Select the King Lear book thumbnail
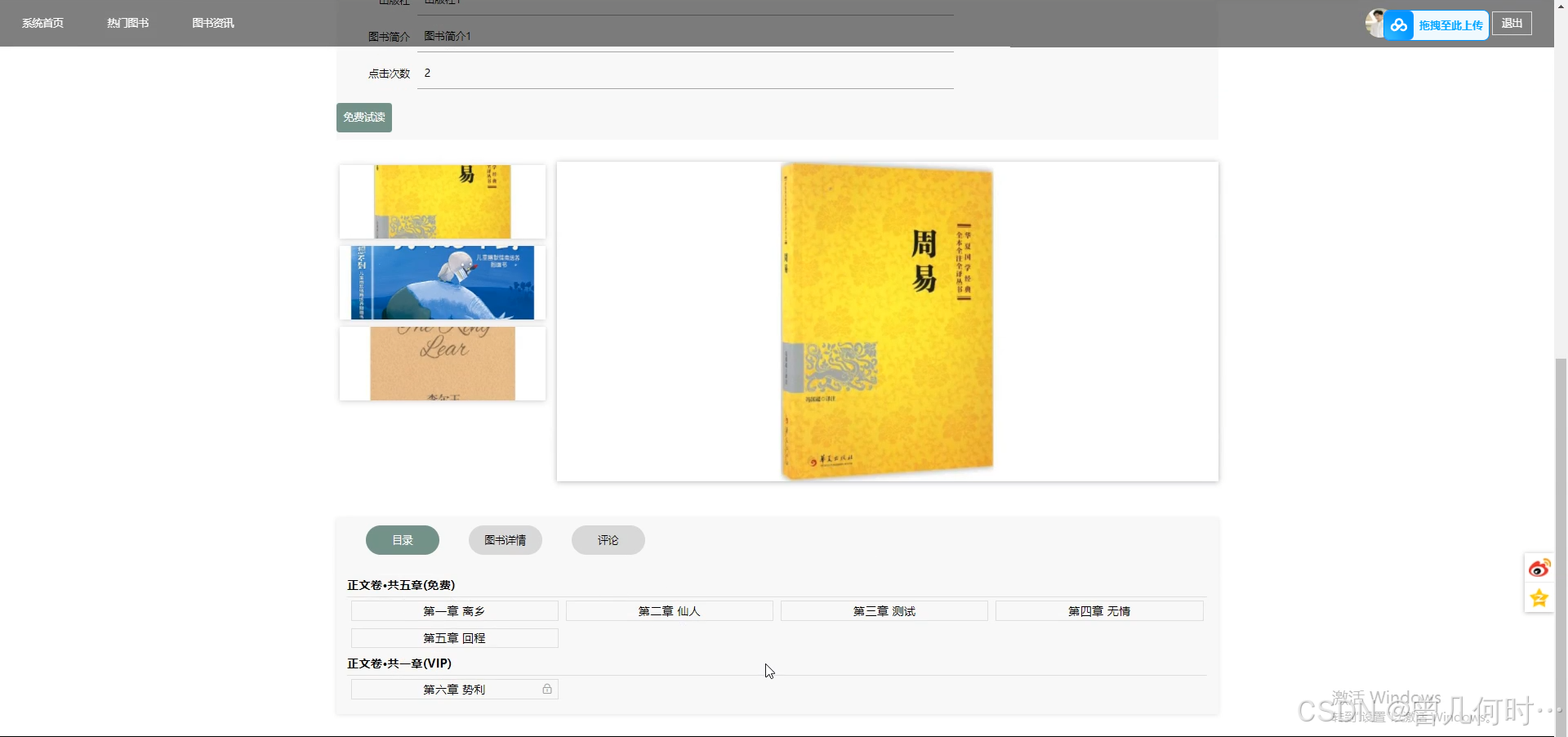Screen dimensions: 1568x737 [443, 364]
